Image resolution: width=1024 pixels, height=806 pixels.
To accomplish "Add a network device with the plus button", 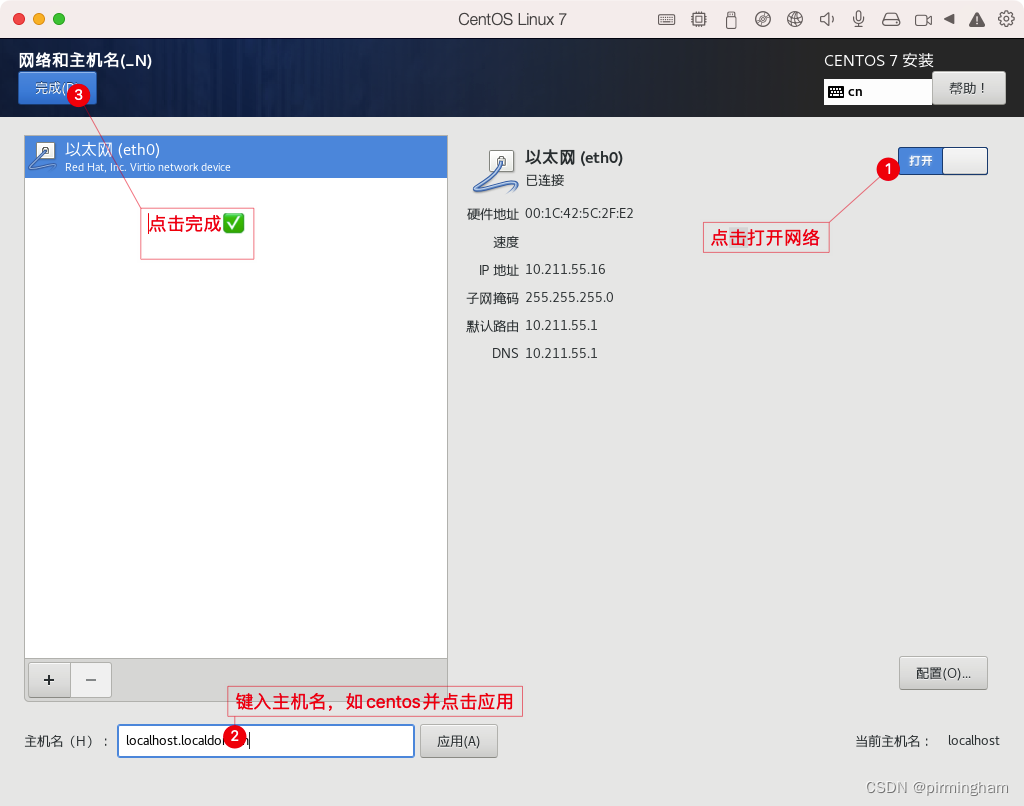I will pyautogui.click(x=49, y=680).
